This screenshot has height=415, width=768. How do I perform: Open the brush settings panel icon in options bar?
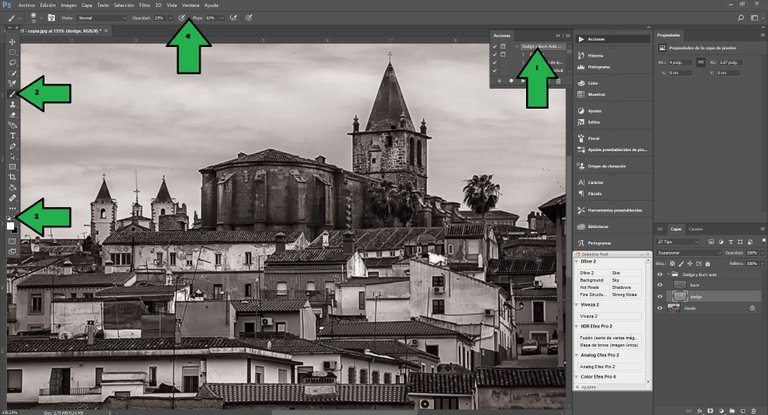pos(51,18)
